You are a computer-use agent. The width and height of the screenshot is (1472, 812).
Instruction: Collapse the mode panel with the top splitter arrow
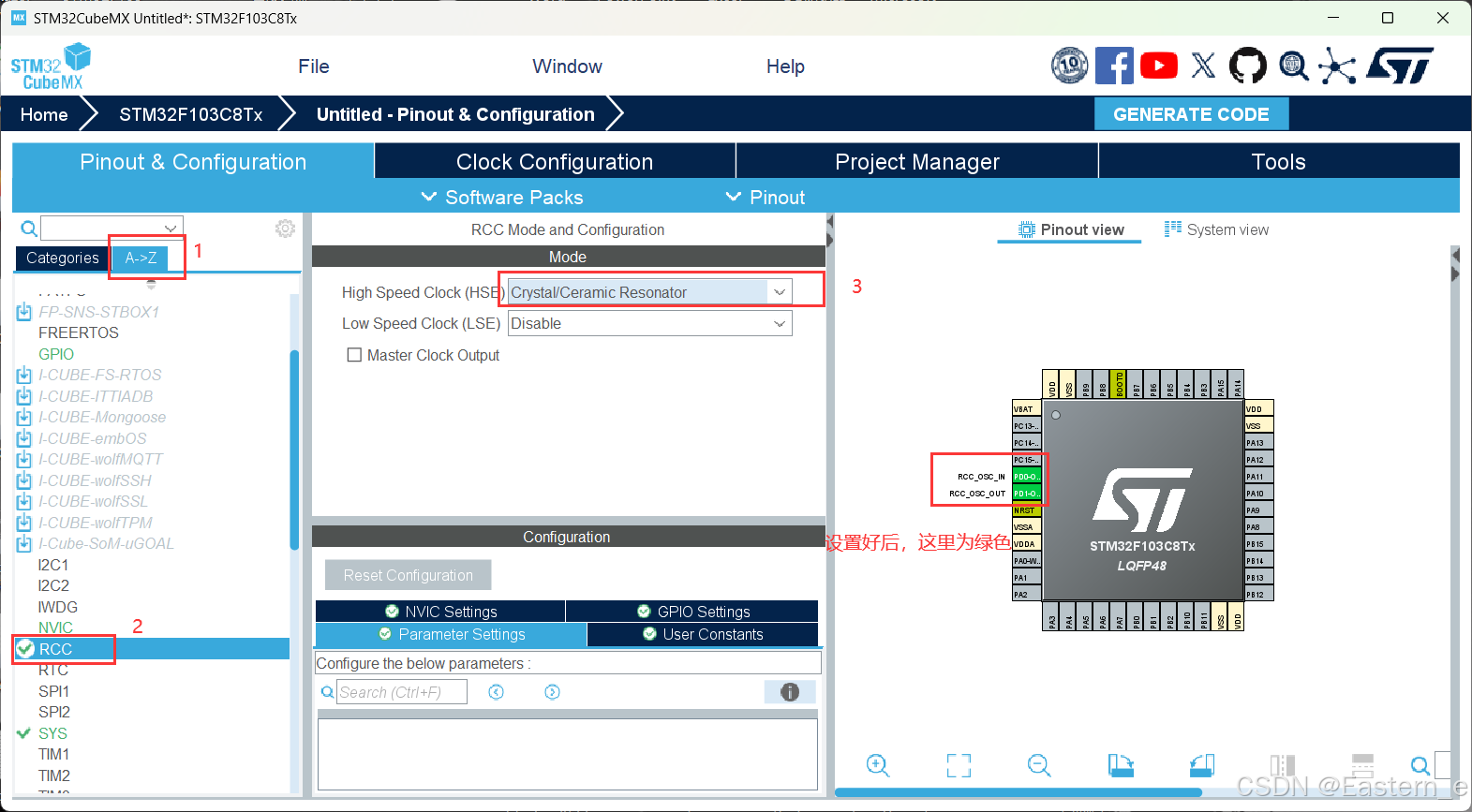click(x=830, y=222)
